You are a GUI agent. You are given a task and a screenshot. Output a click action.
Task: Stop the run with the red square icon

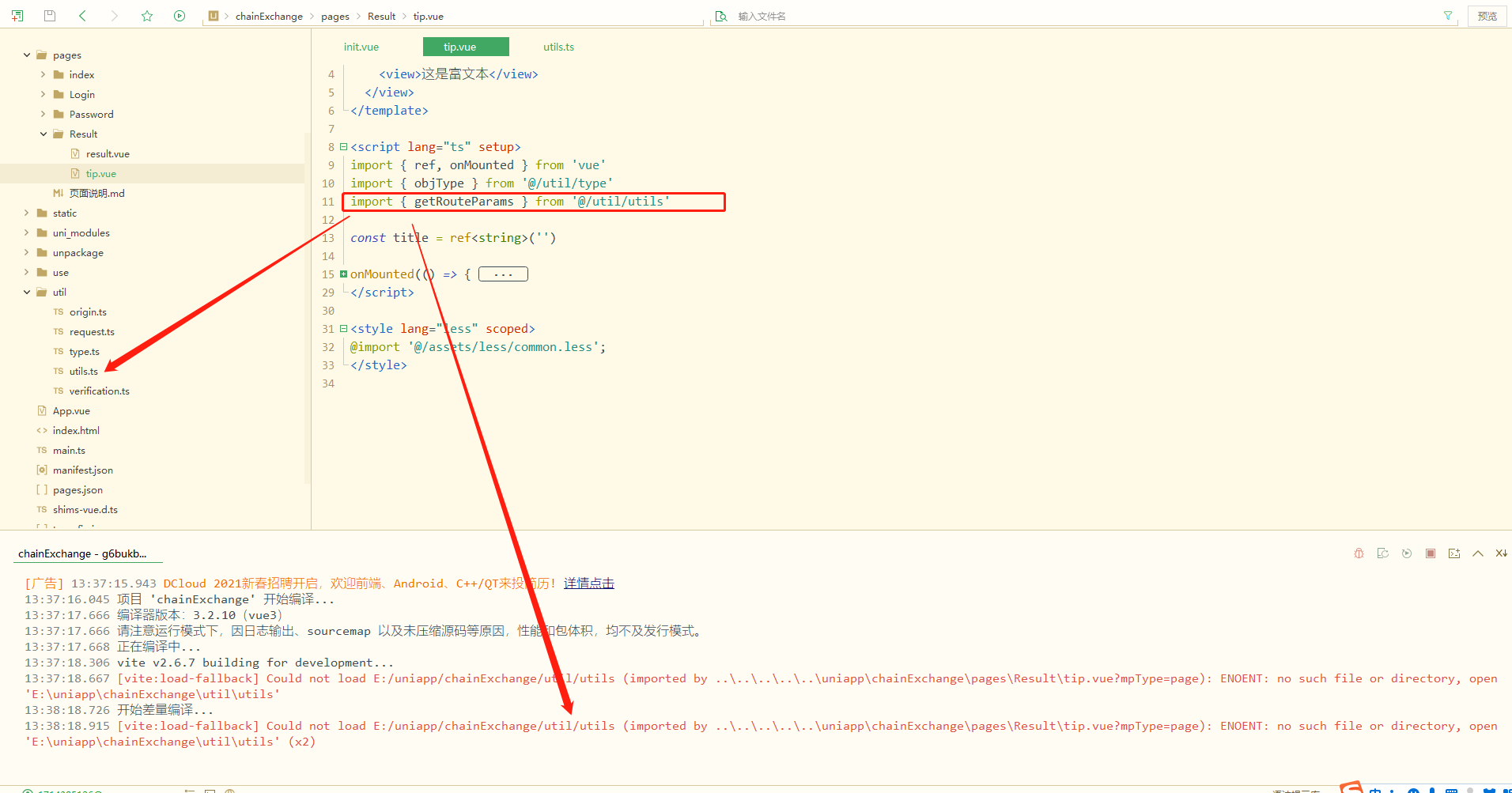tap(1430, 553)
